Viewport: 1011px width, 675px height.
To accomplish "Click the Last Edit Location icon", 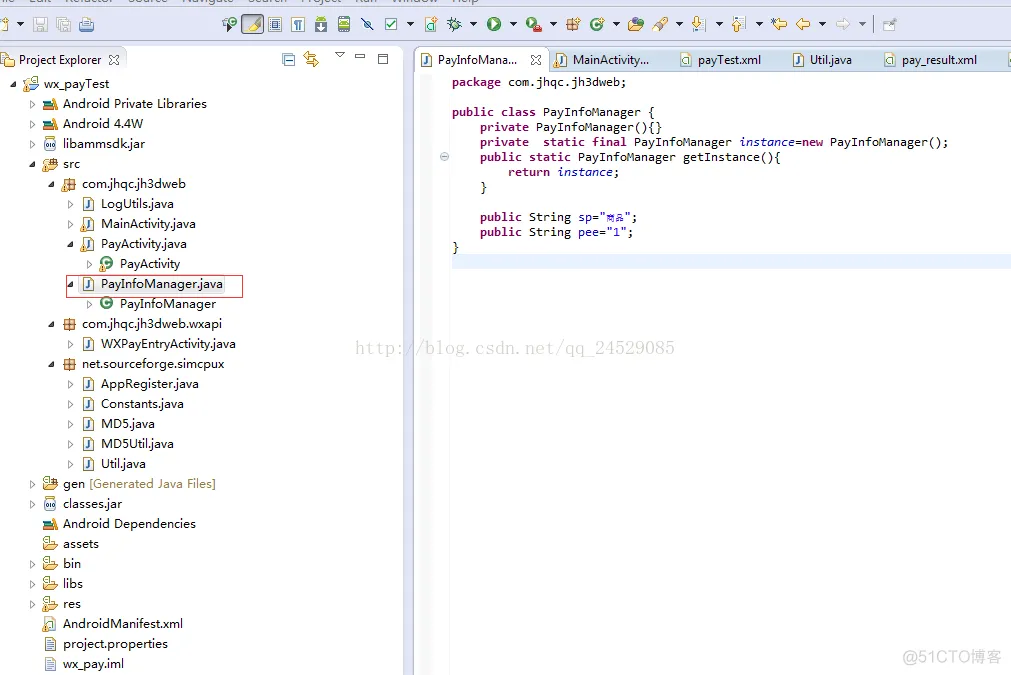I will coord(779,24).
